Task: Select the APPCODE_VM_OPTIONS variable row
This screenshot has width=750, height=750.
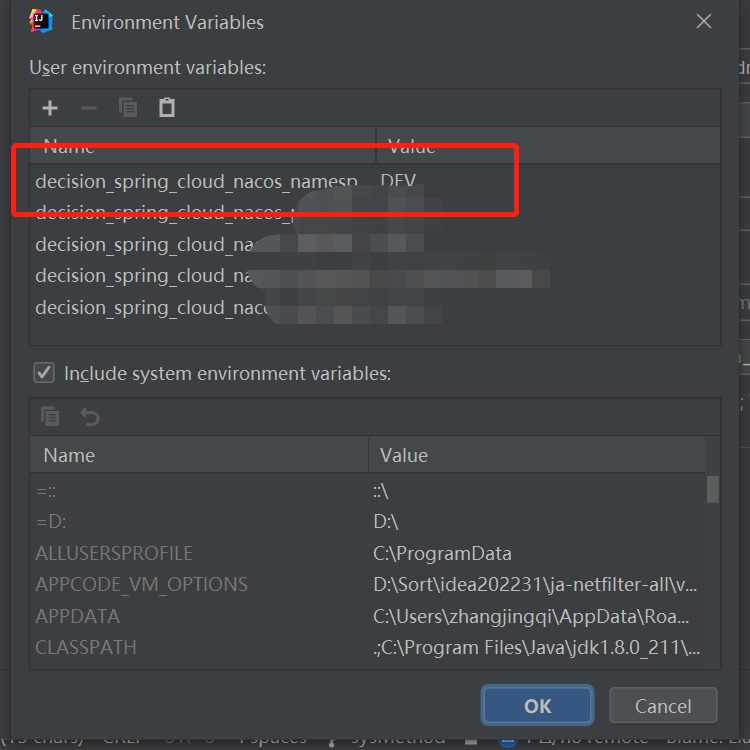Action: point(368,585)
